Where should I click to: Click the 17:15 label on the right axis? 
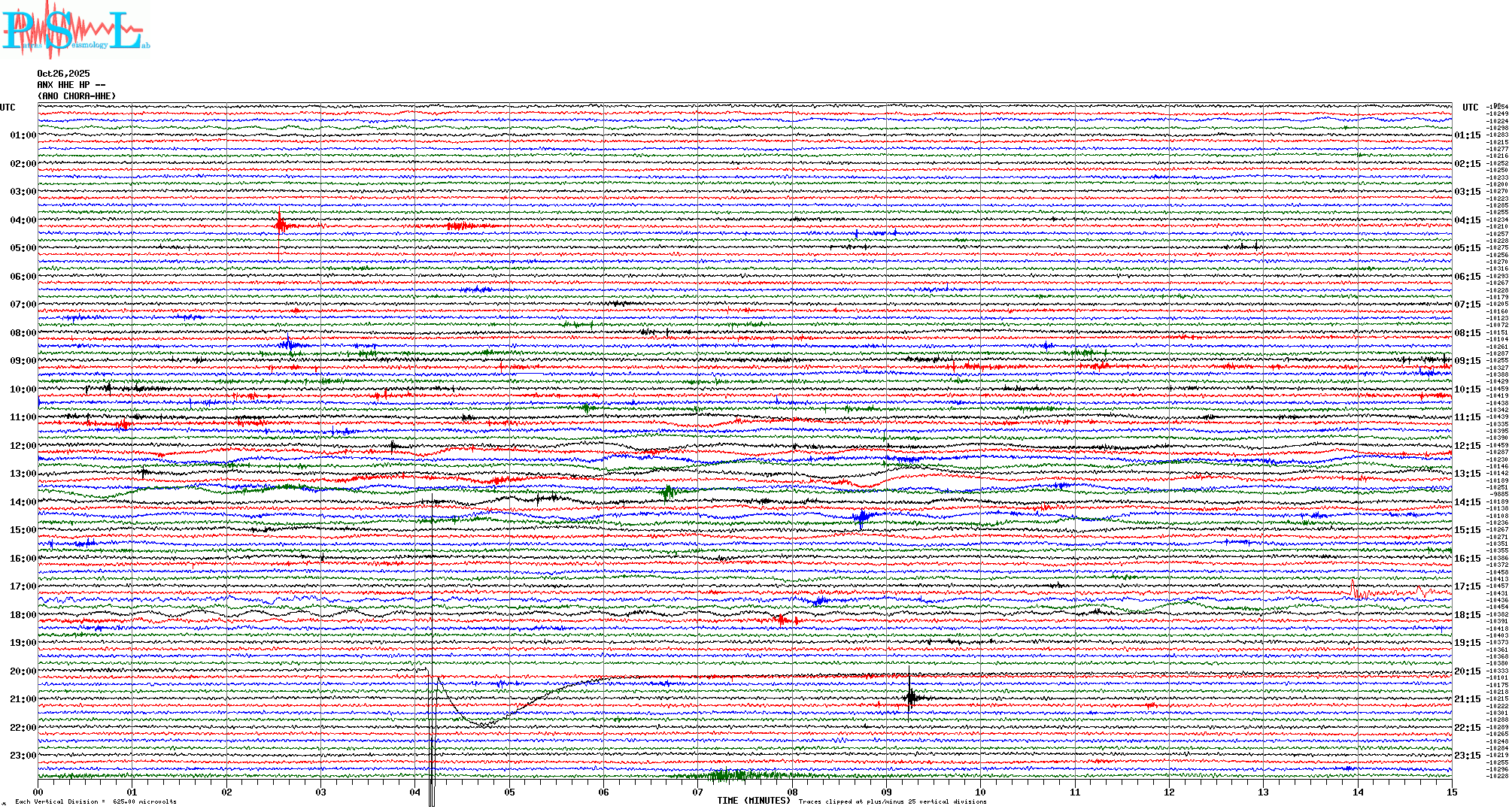coord(1467,586)
